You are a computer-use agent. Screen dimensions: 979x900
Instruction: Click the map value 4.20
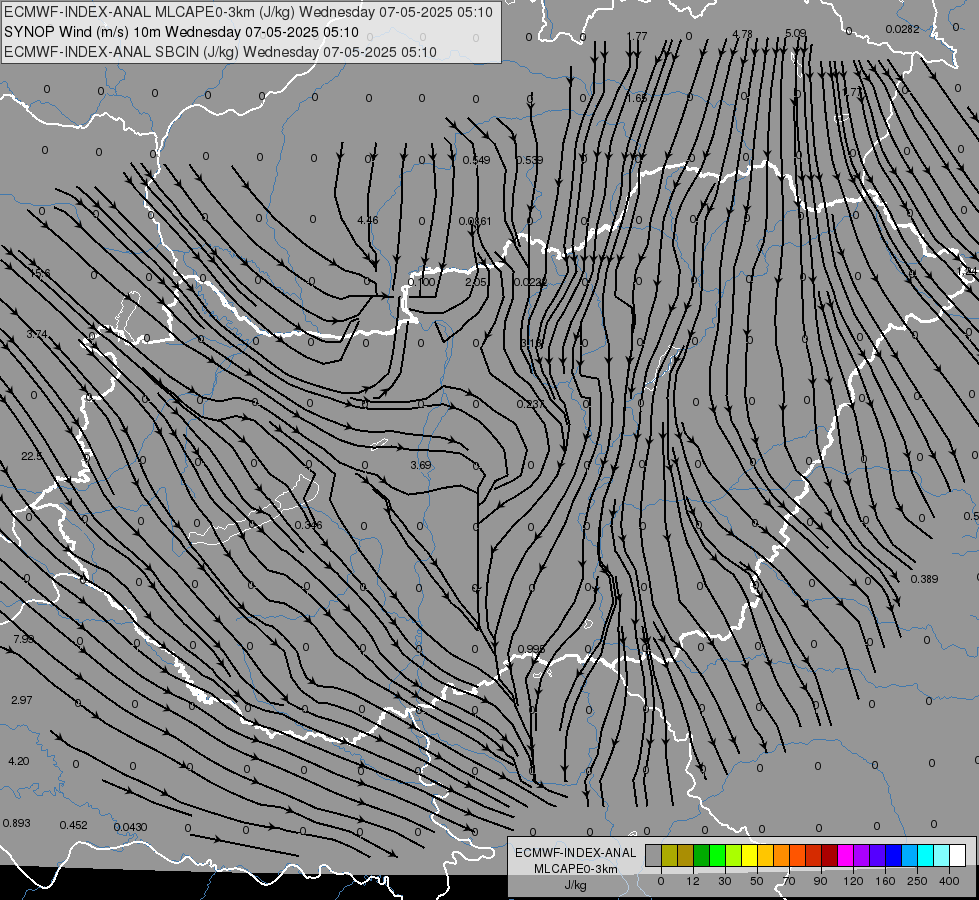[19, 761]
